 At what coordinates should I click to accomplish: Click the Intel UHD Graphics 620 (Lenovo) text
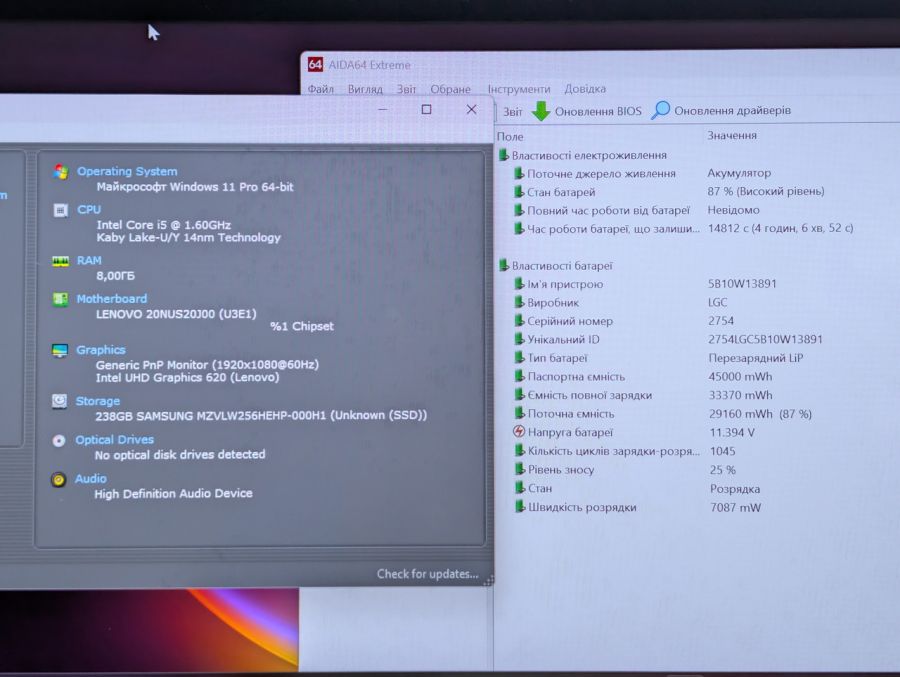click(188, 377)
